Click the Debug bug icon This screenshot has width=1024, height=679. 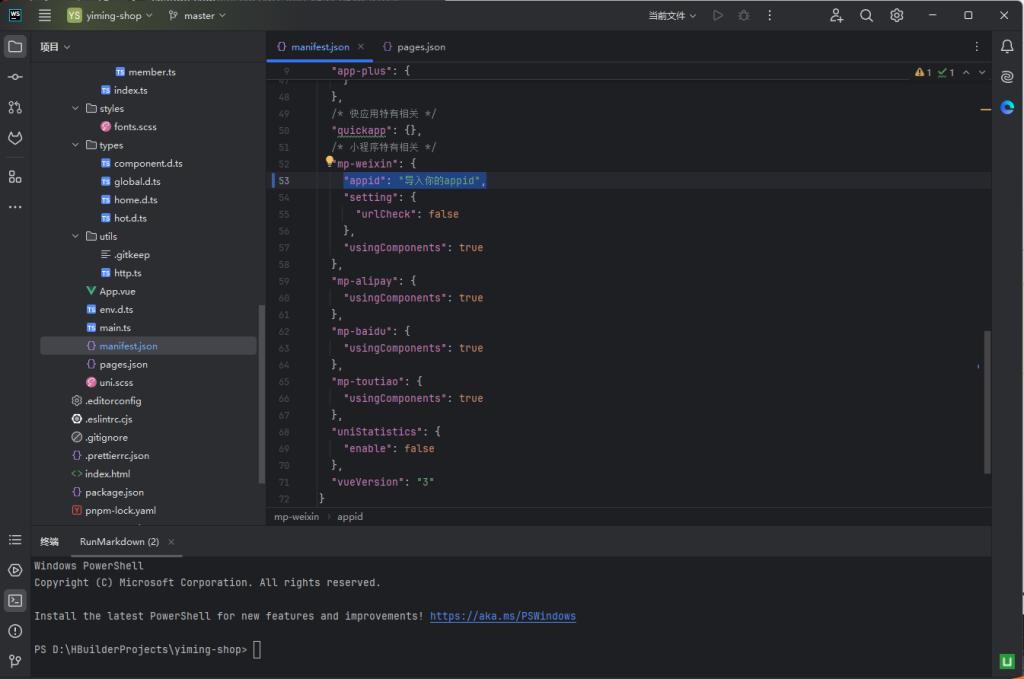(743, 16)
